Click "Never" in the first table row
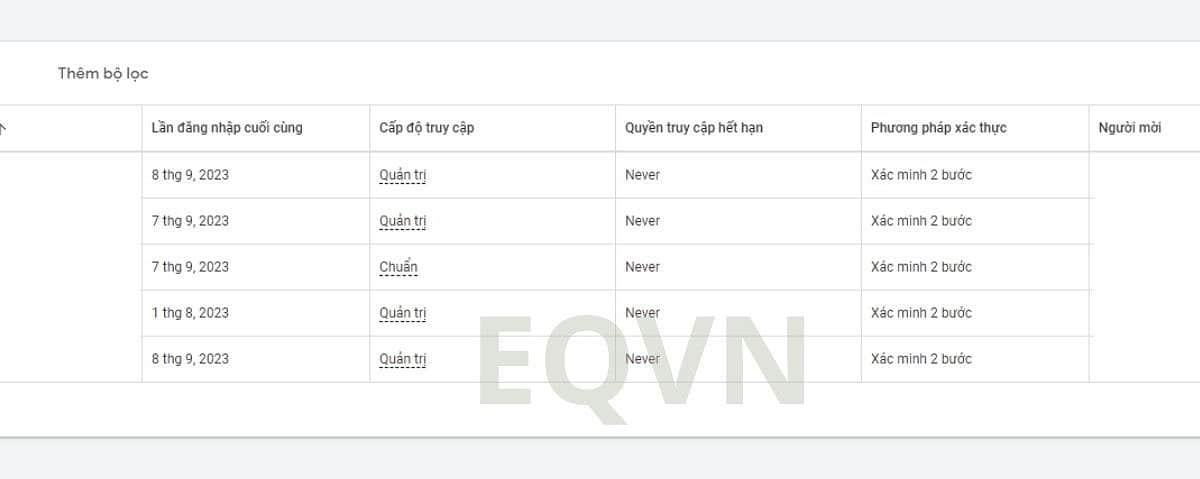1200x479 pixels. click(642, 175)
